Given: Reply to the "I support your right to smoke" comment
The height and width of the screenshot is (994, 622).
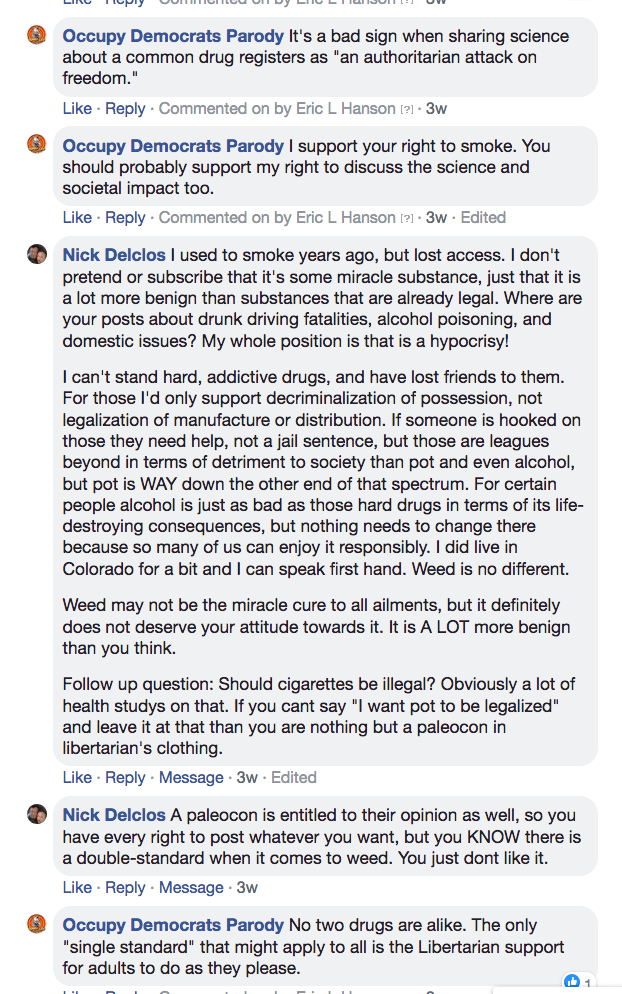Looking at the screenshot, I should tap(125, 218).
